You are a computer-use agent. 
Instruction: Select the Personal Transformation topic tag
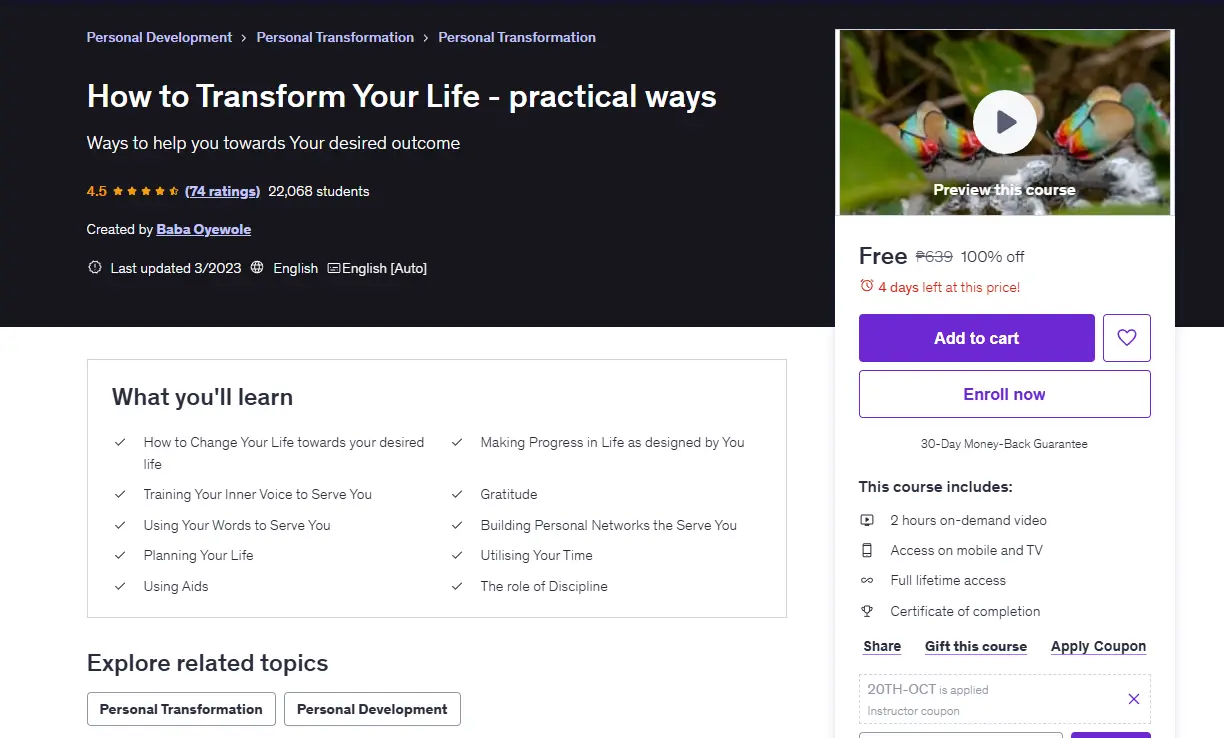tap(181, 709)
